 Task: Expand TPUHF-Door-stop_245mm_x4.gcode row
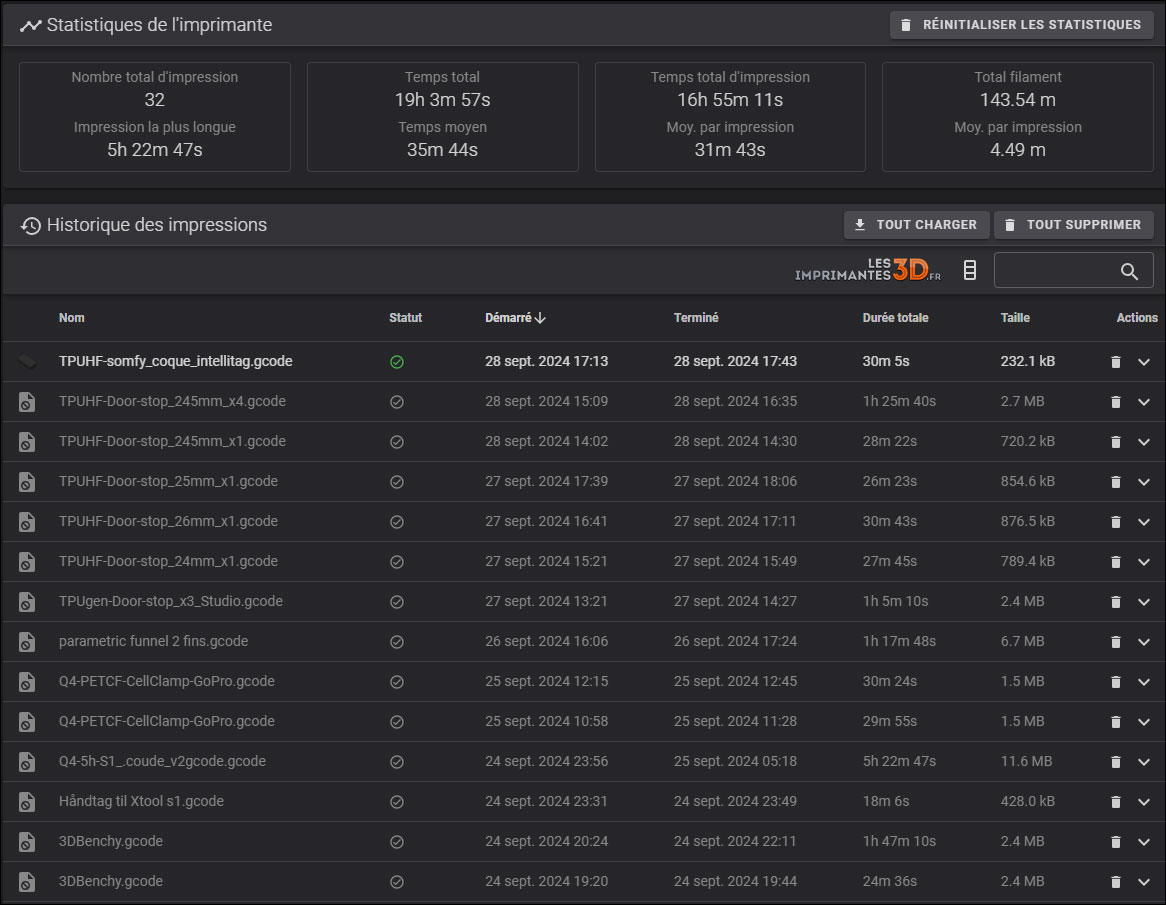click(1144, 402)
